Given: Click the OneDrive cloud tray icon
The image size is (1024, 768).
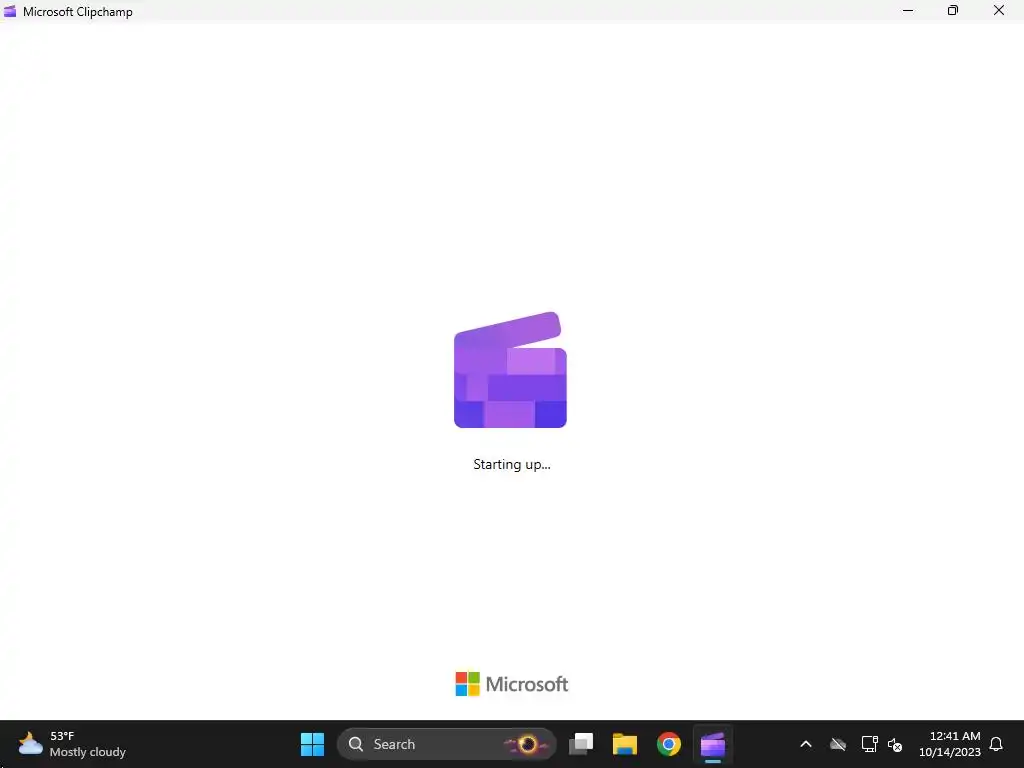Looking at the screenshot, I should coord(838,744).
